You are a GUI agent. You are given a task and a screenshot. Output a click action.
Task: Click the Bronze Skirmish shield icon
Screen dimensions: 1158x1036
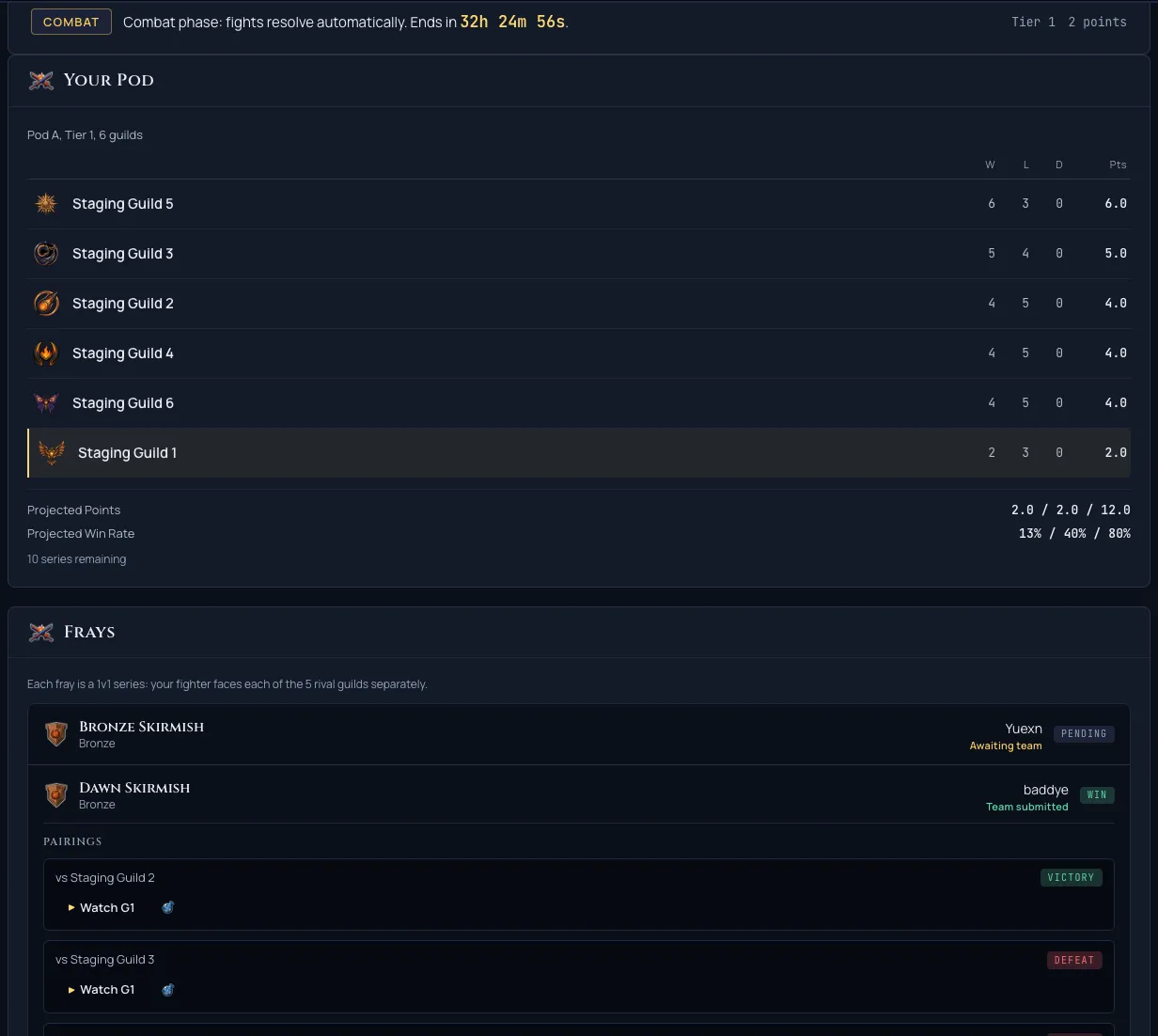(x=56, y=734)
